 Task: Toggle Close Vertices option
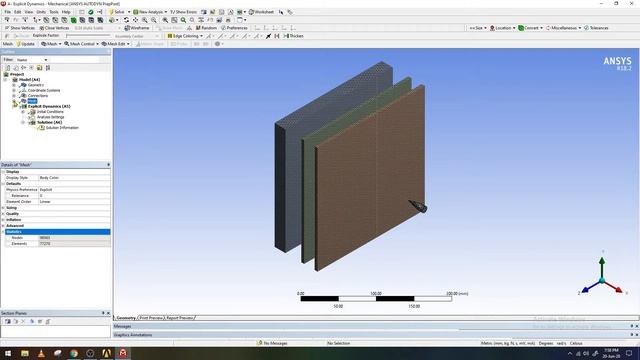tap(54, 28)
